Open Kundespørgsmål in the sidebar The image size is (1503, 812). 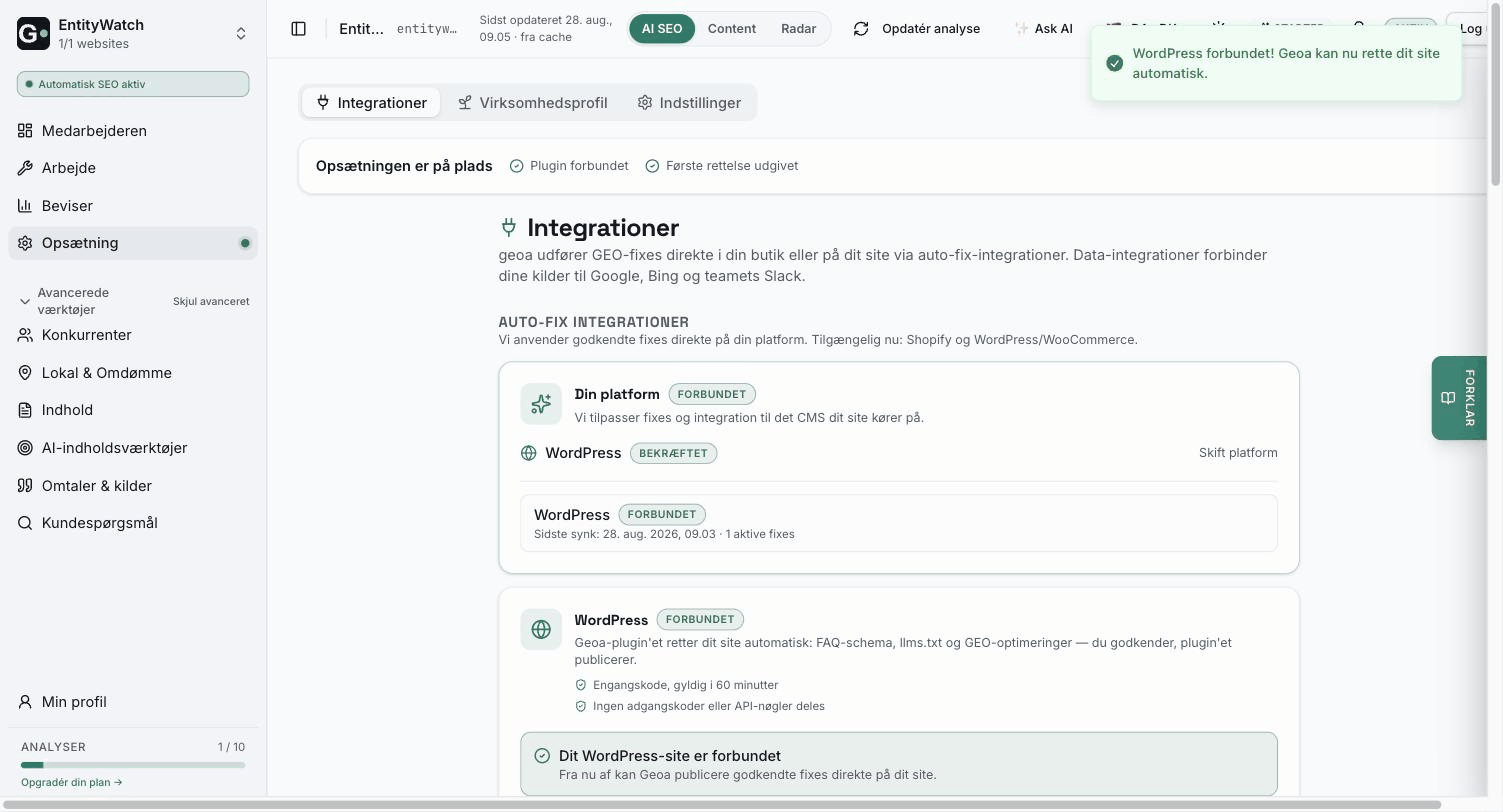click(x=133, y=523)
